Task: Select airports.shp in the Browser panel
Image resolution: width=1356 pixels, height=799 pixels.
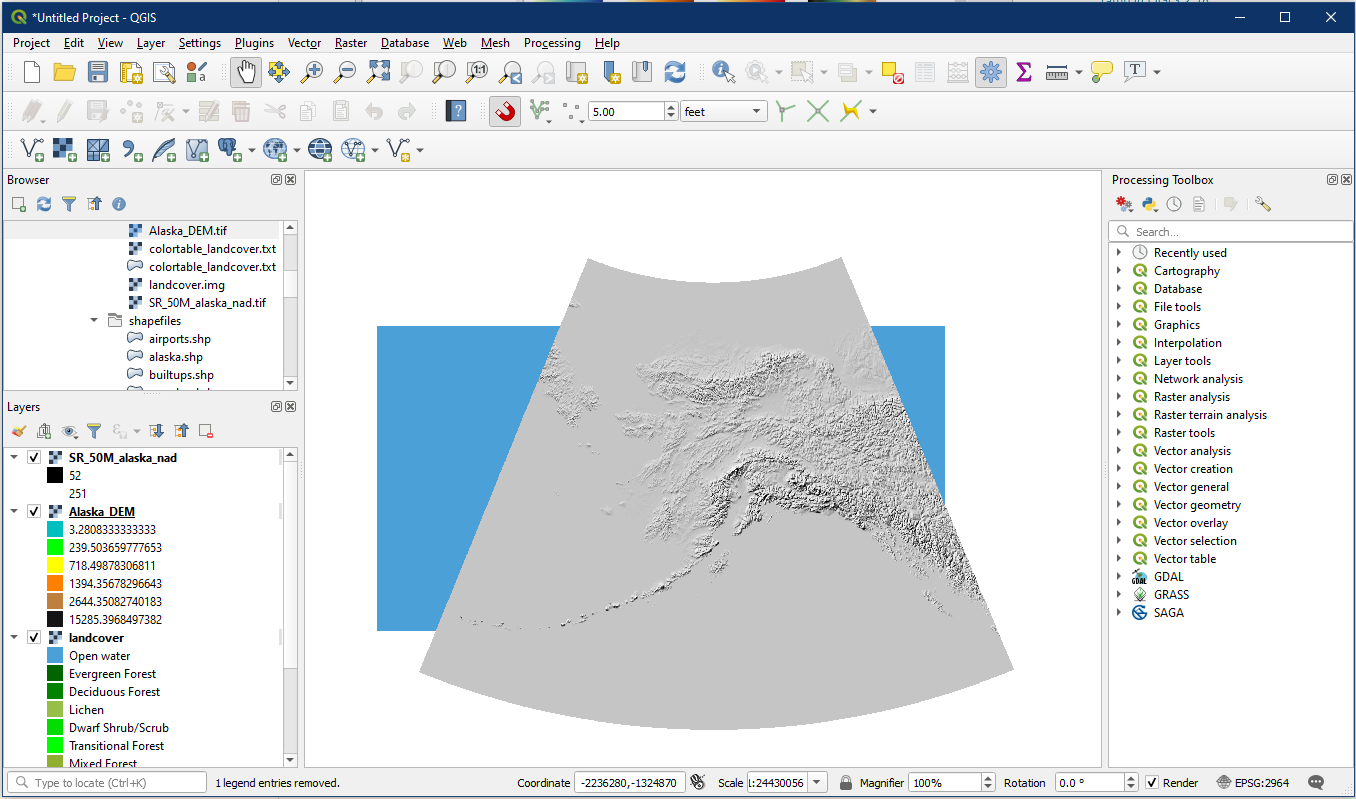Action: pyautogui.click(x=179, y=339)
